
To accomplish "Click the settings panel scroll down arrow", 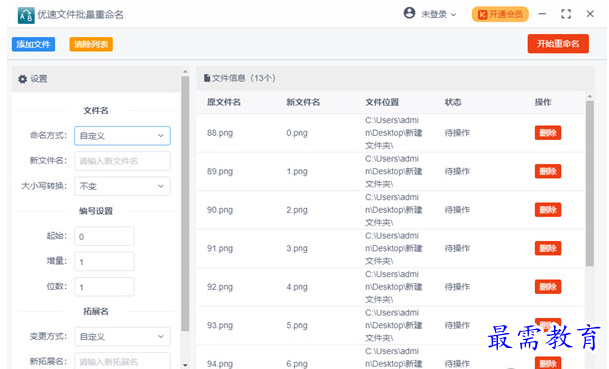I will point(185,365).
